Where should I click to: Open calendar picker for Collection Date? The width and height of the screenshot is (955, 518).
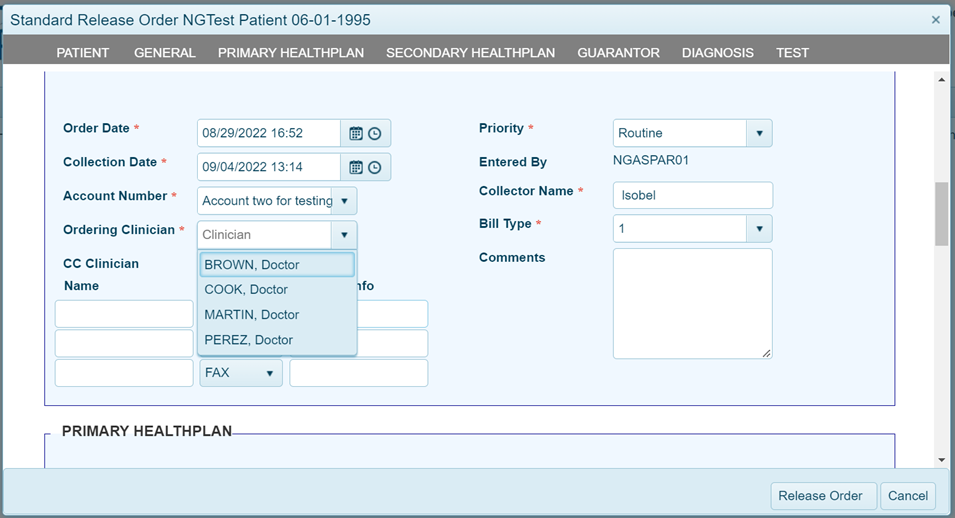point(356,167)
